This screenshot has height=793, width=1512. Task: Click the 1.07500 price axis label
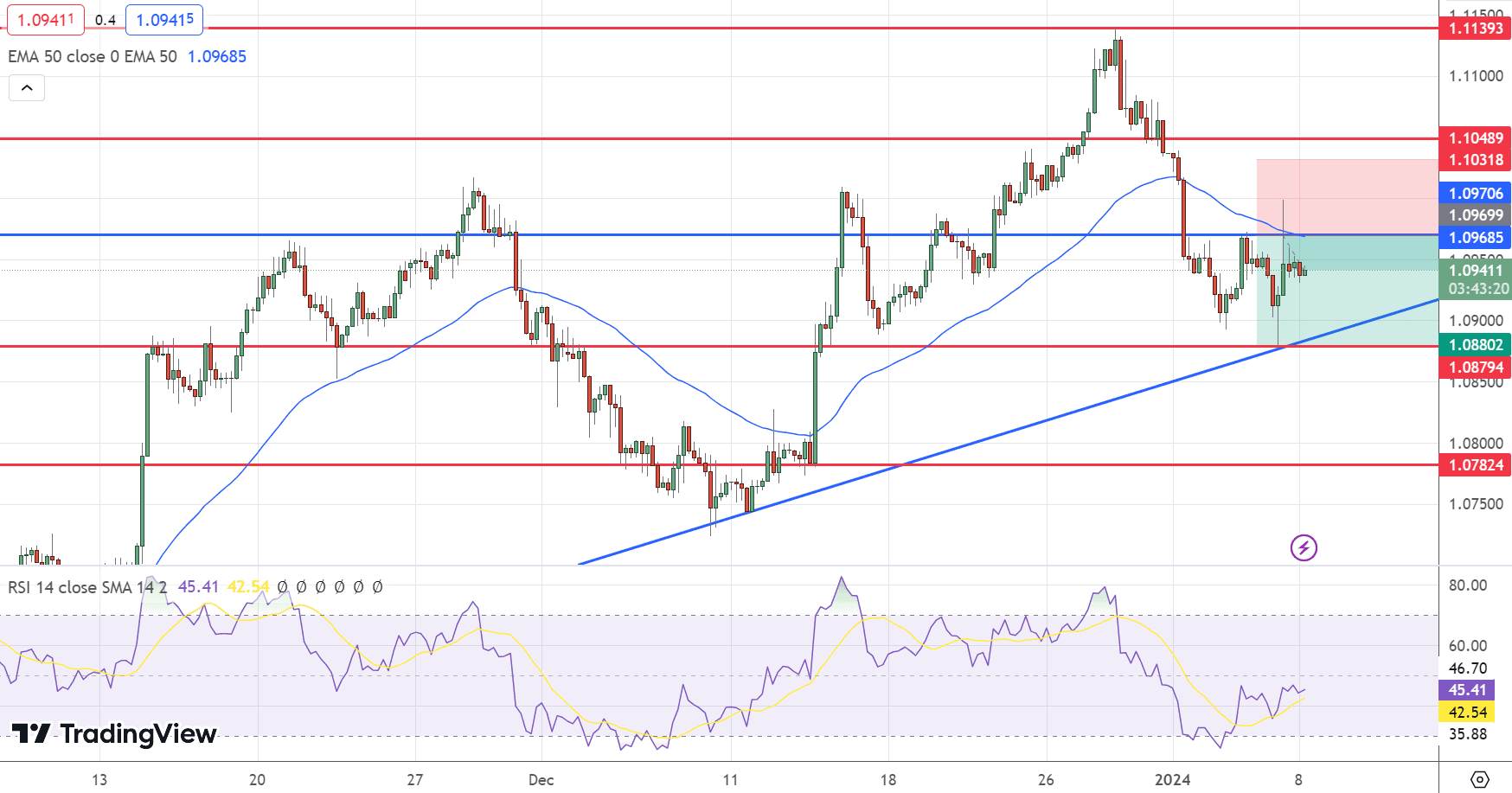tap(1476, 504)
